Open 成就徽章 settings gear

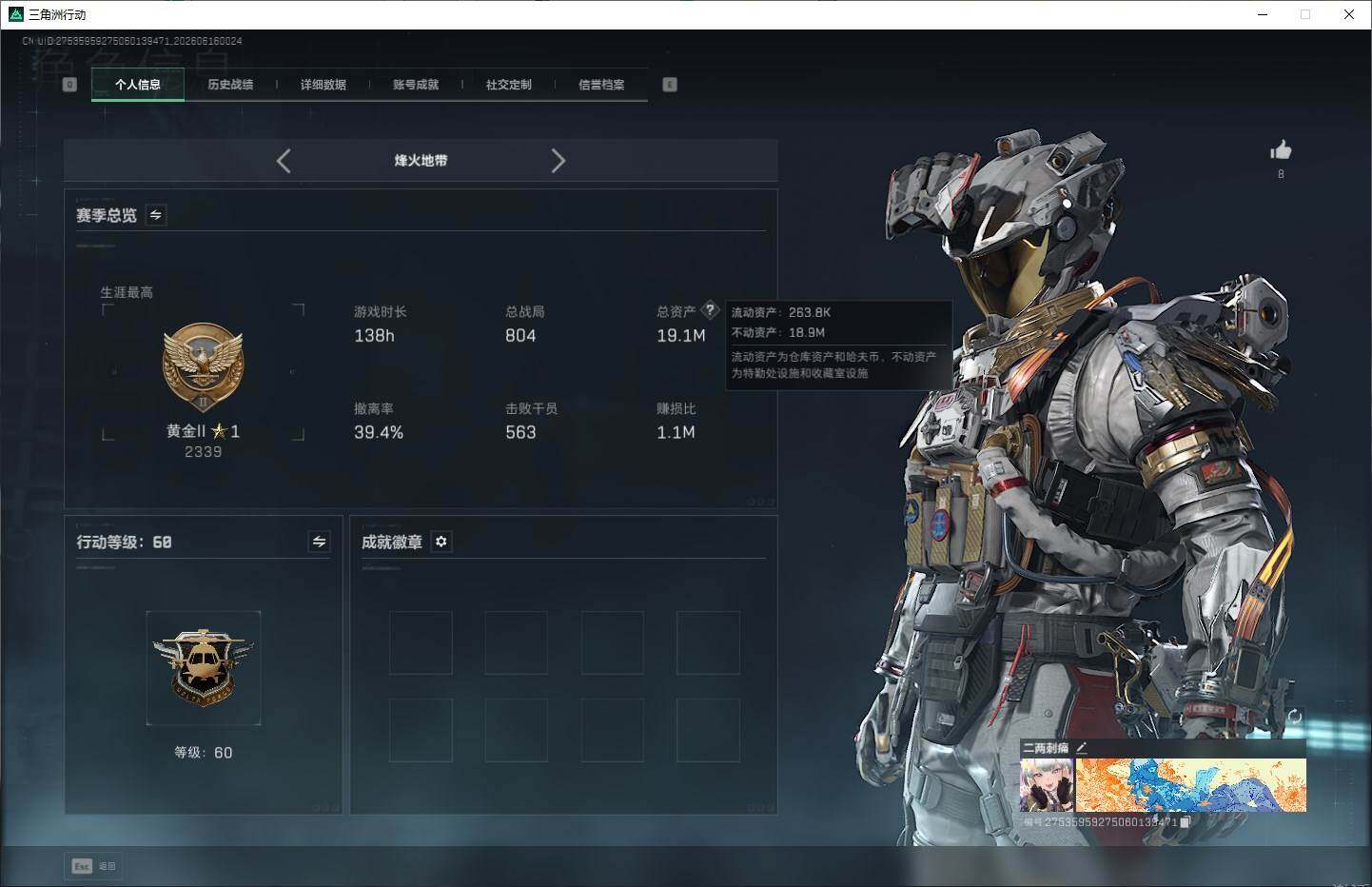pyautogui.click(x=441, y=542)
